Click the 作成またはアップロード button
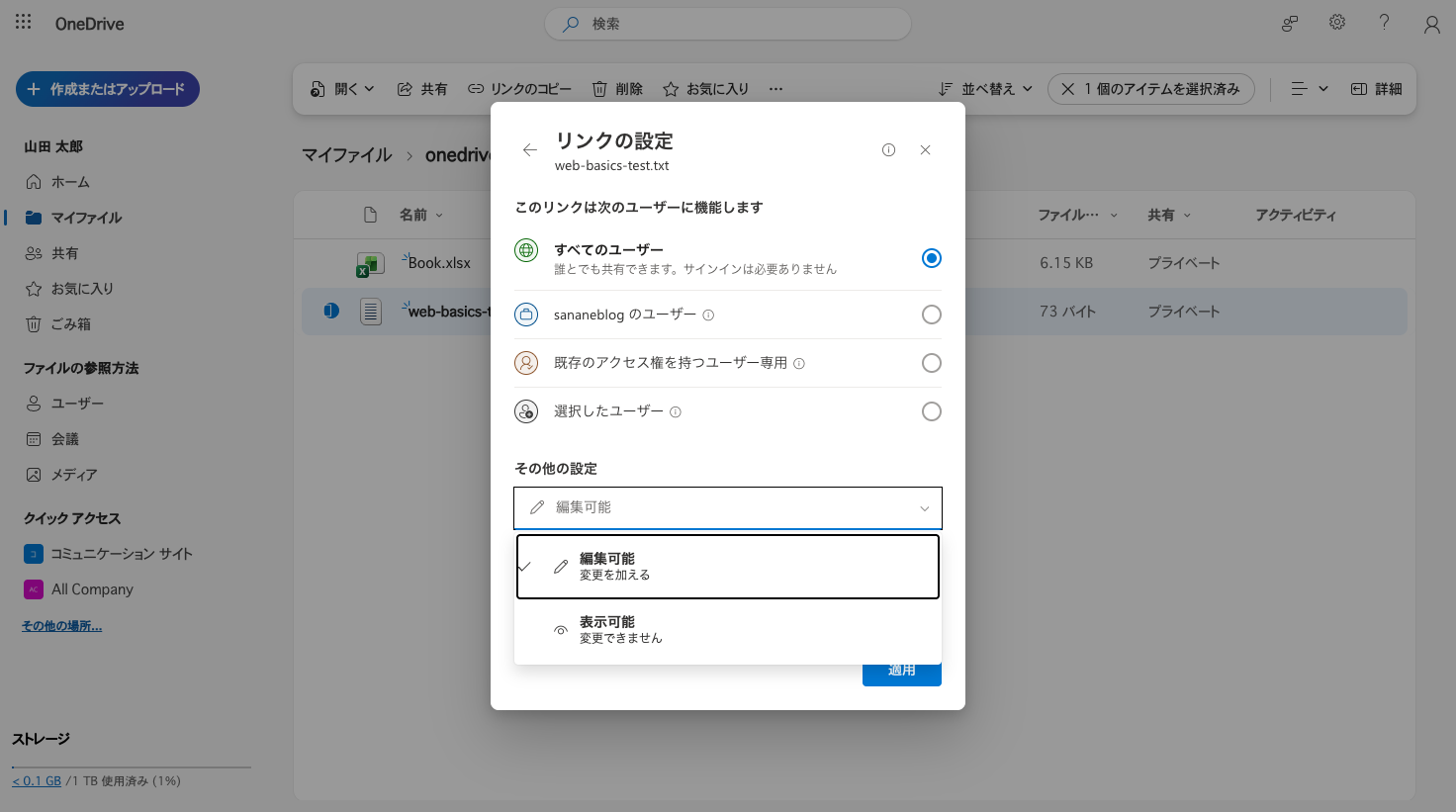 (x=108, y=89)
